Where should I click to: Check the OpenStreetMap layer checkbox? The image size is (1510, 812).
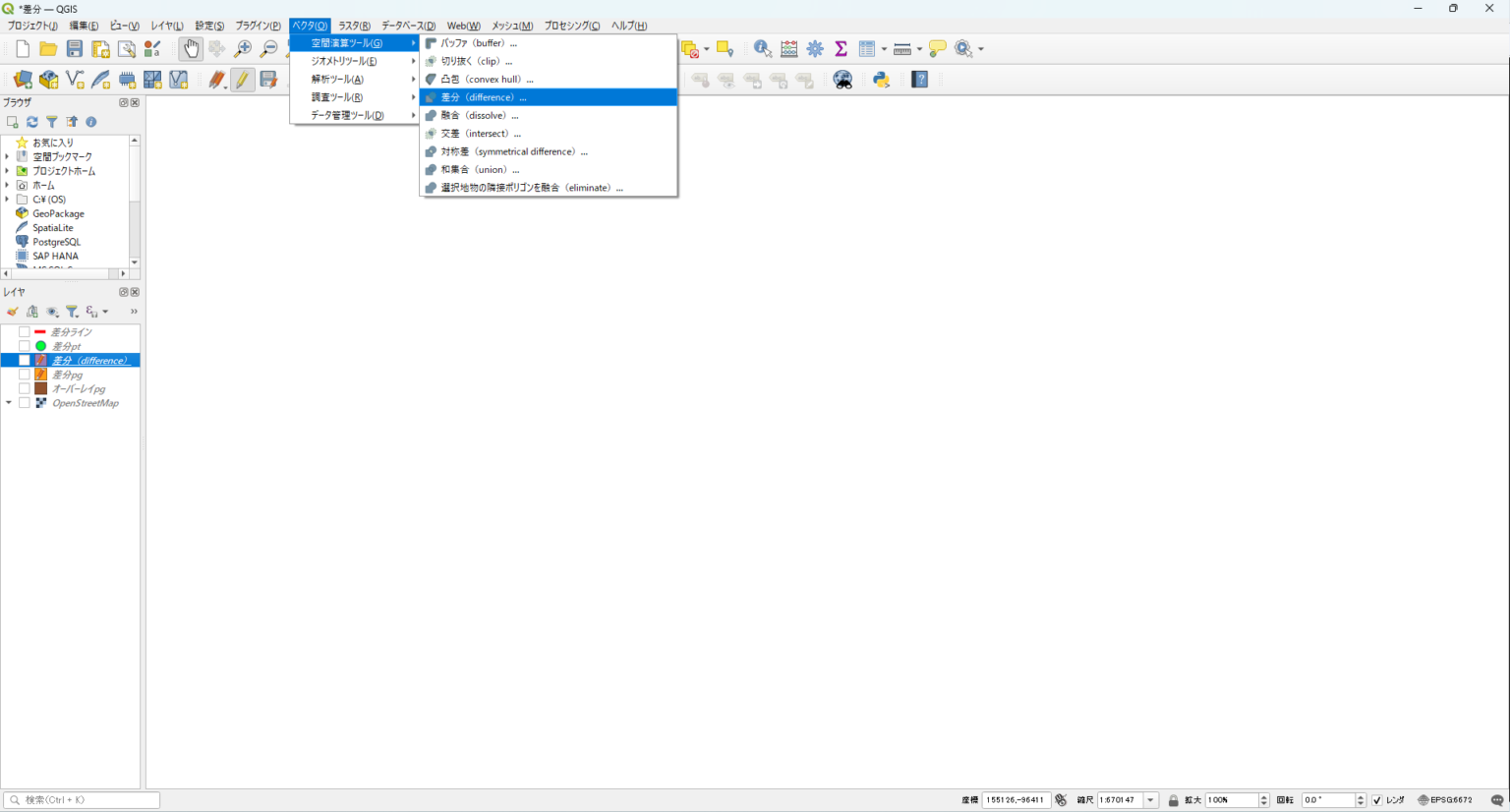pyautogui.click(x=25, y=403)
